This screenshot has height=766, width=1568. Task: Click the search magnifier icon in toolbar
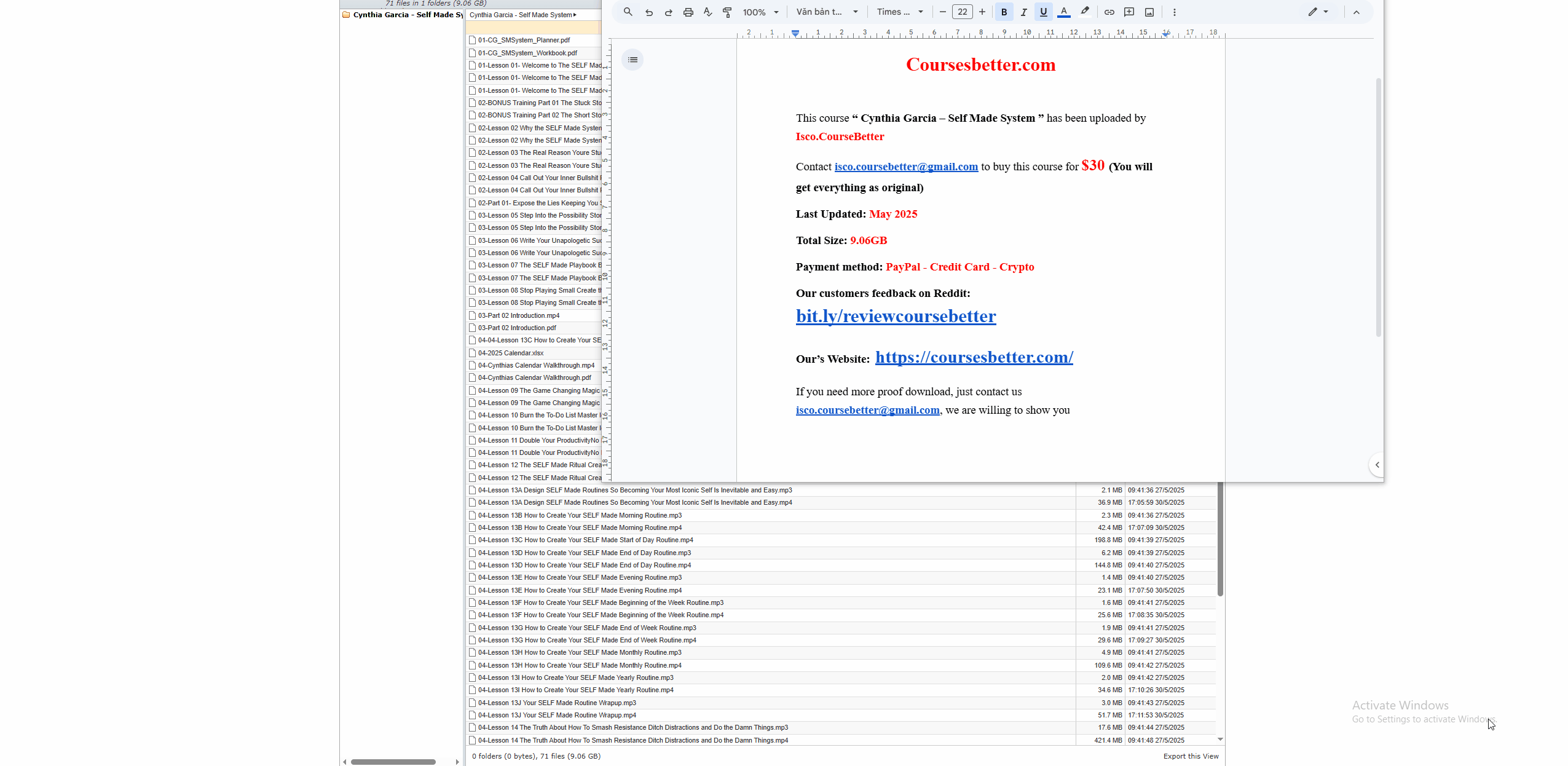628,12
